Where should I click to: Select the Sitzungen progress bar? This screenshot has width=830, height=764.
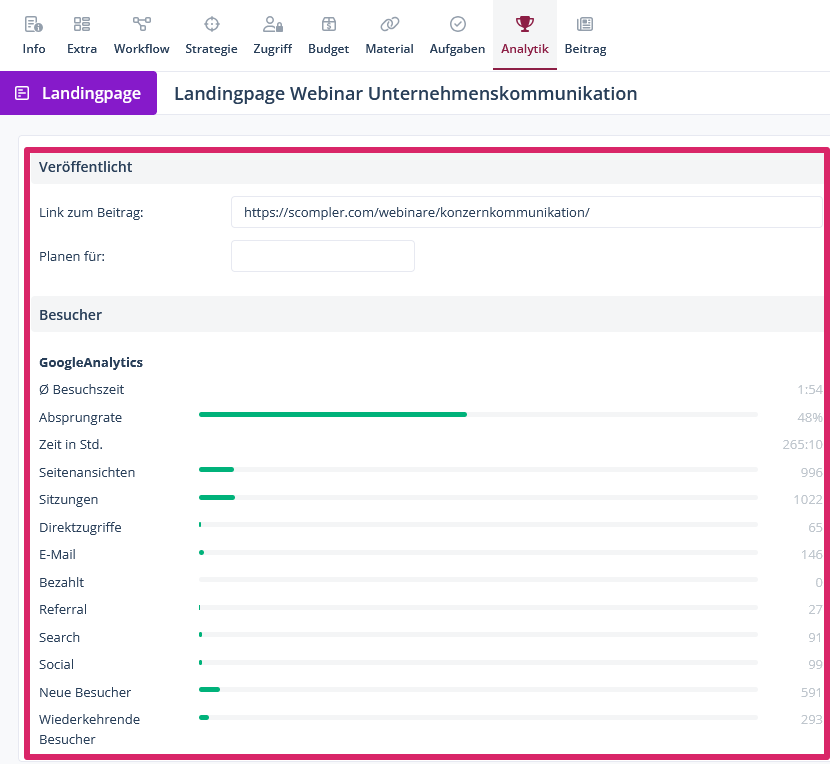pos(478,497)
